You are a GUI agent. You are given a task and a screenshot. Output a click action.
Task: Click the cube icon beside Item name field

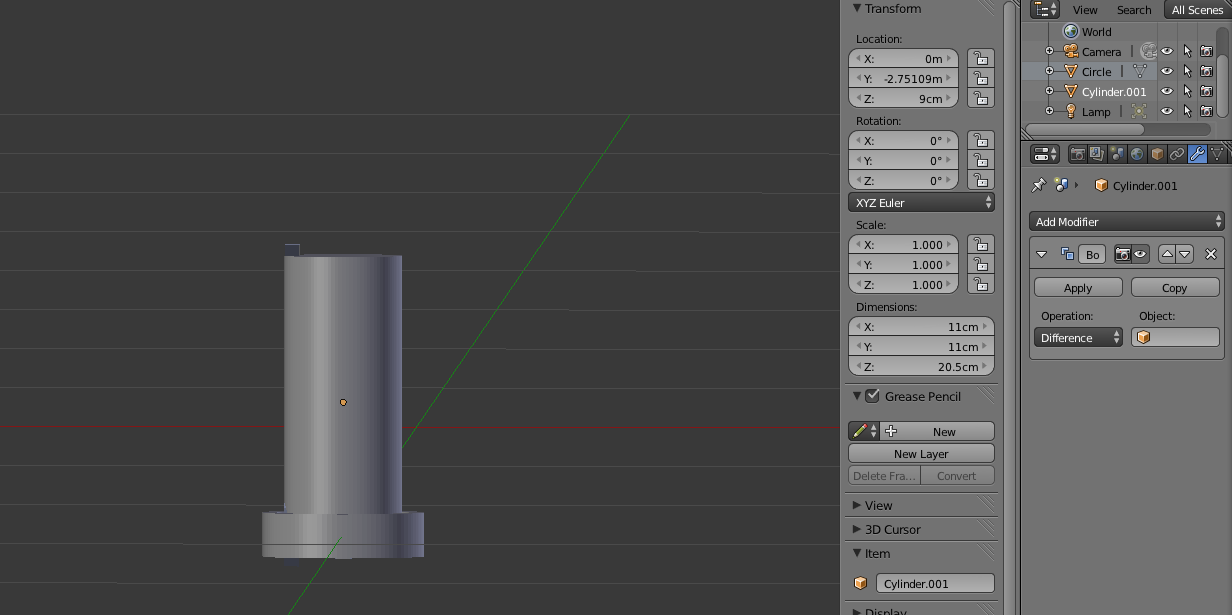(x=860, y=583)
